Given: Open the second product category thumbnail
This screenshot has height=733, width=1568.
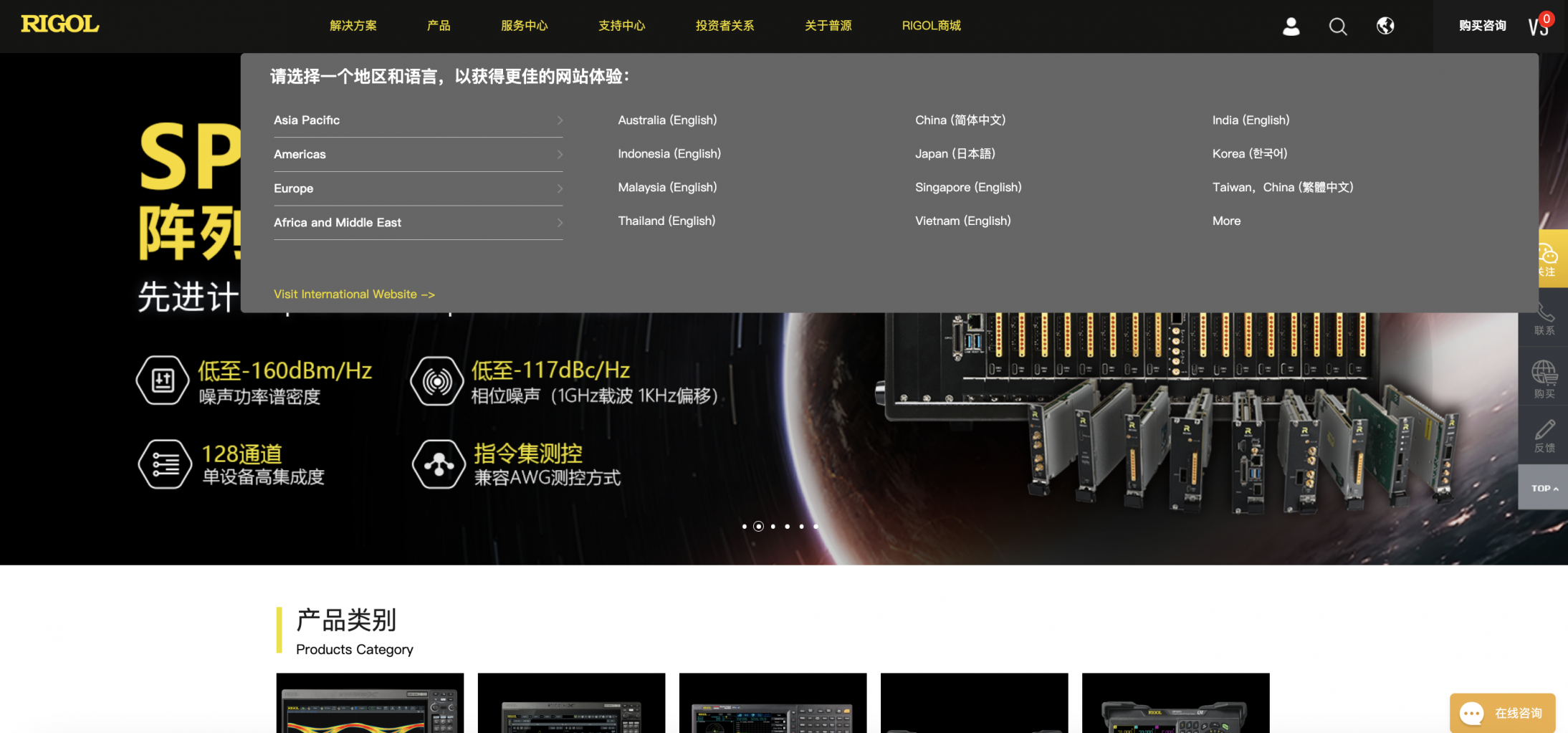Looking at the screenshot, I should tap(571, 703).
